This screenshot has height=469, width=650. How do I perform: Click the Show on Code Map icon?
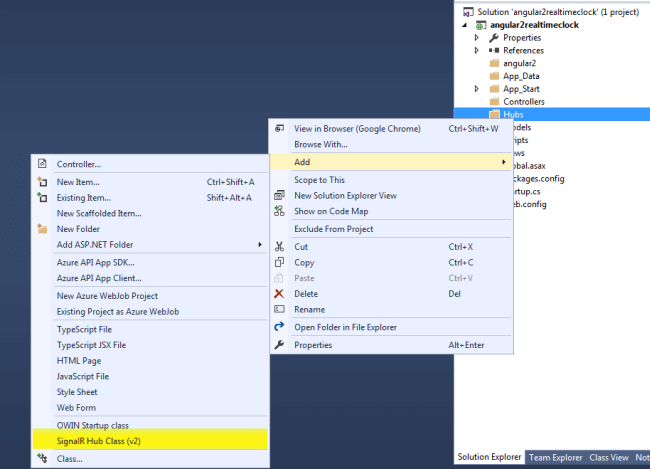279,211
